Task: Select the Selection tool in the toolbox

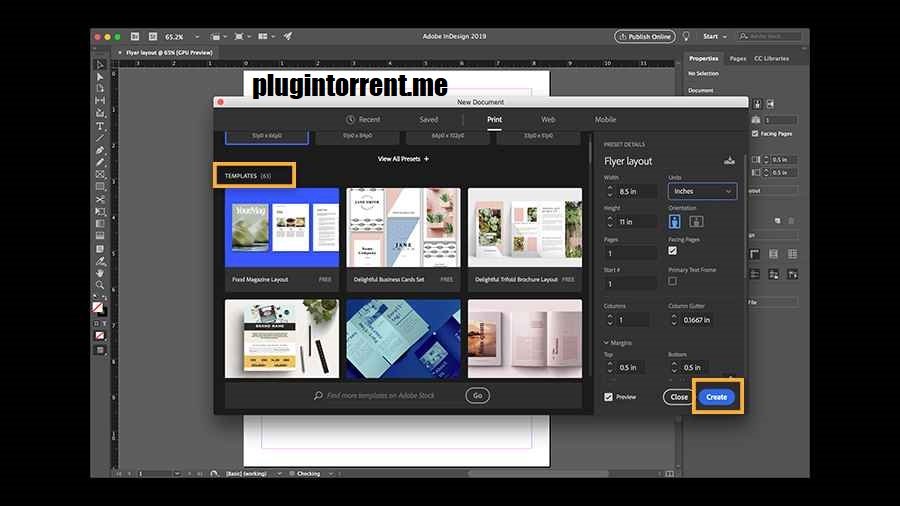Action: point(100,64)
